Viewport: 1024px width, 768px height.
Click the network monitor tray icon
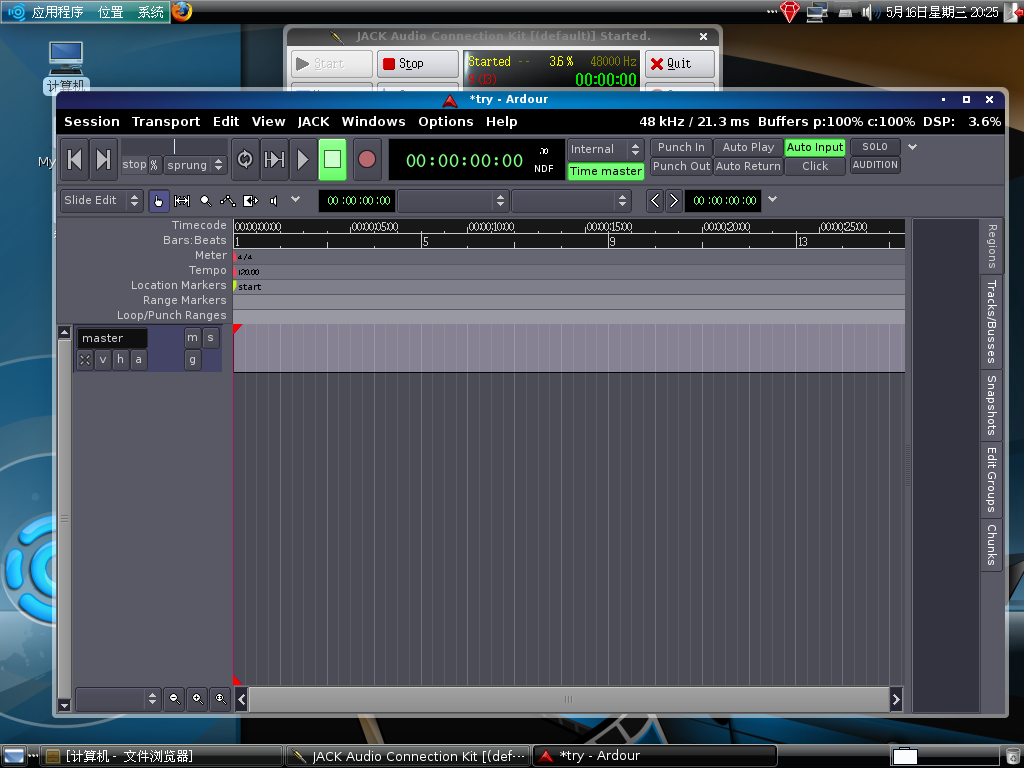pos(817,12)
